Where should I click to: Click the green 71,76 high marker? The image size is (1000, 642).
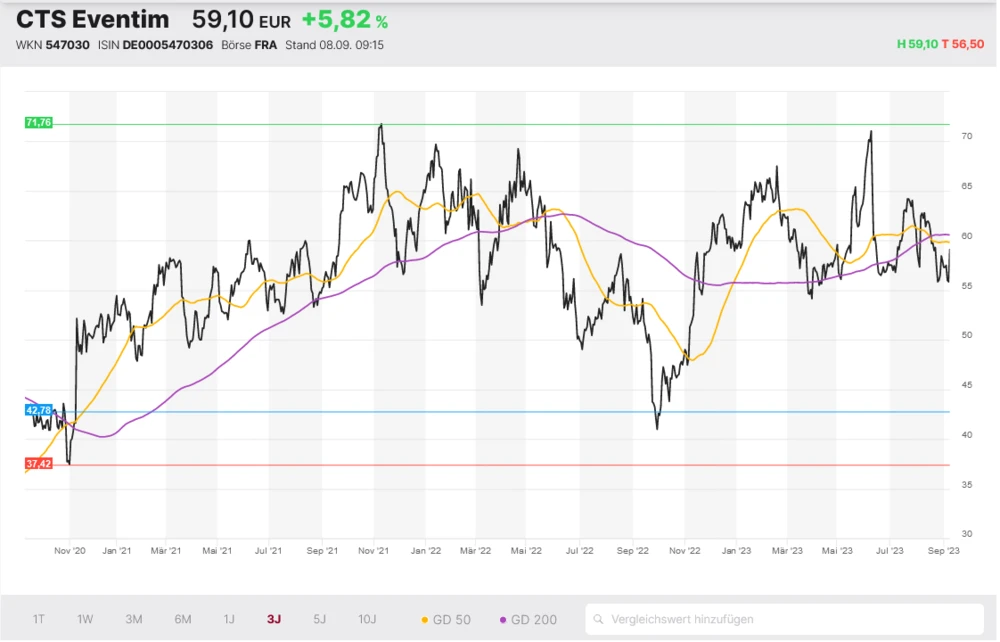point(38,122)
